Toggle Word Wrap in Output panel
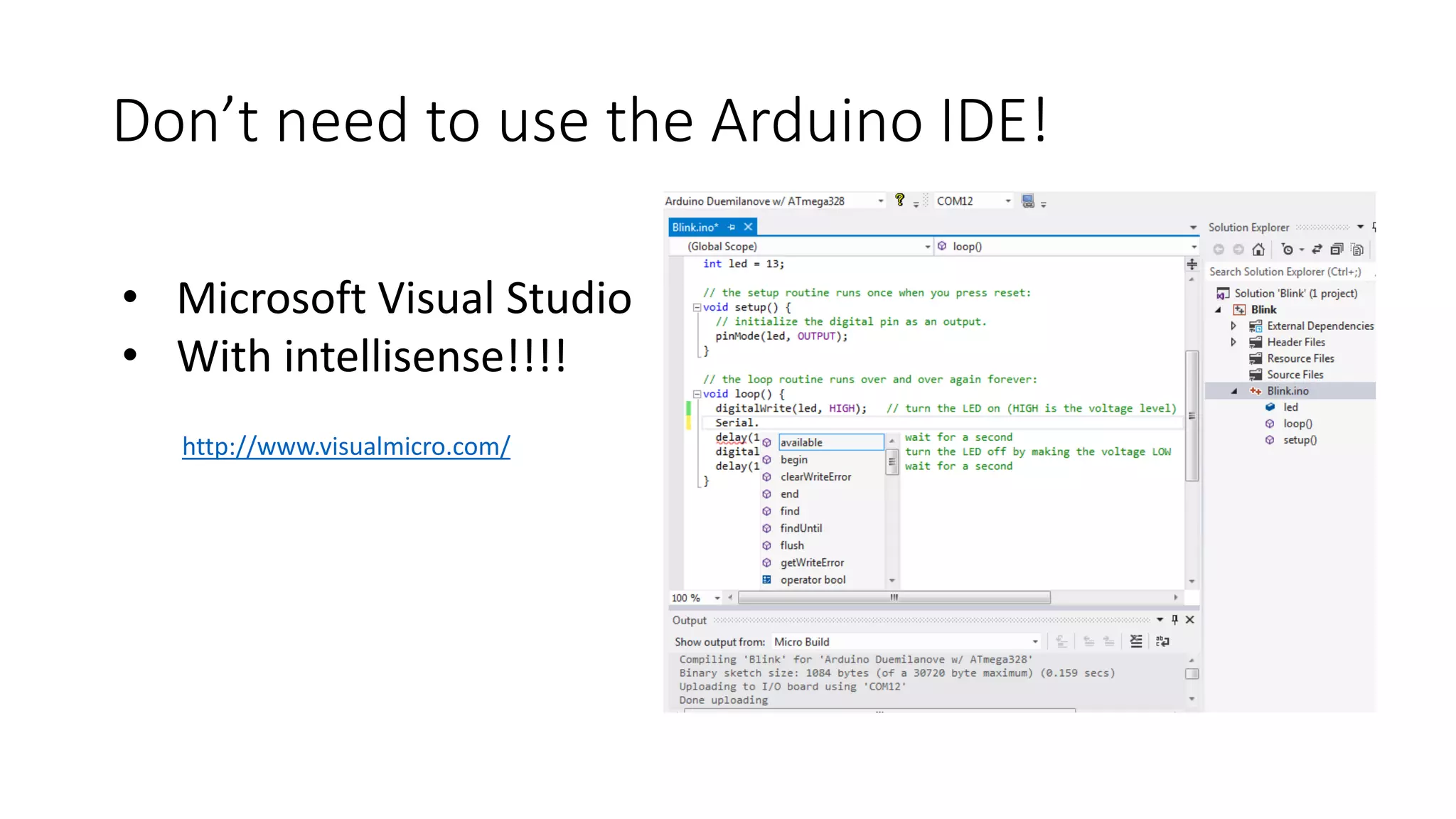The height and width of the screenshot is (819, 1456). click(1163, 642)
